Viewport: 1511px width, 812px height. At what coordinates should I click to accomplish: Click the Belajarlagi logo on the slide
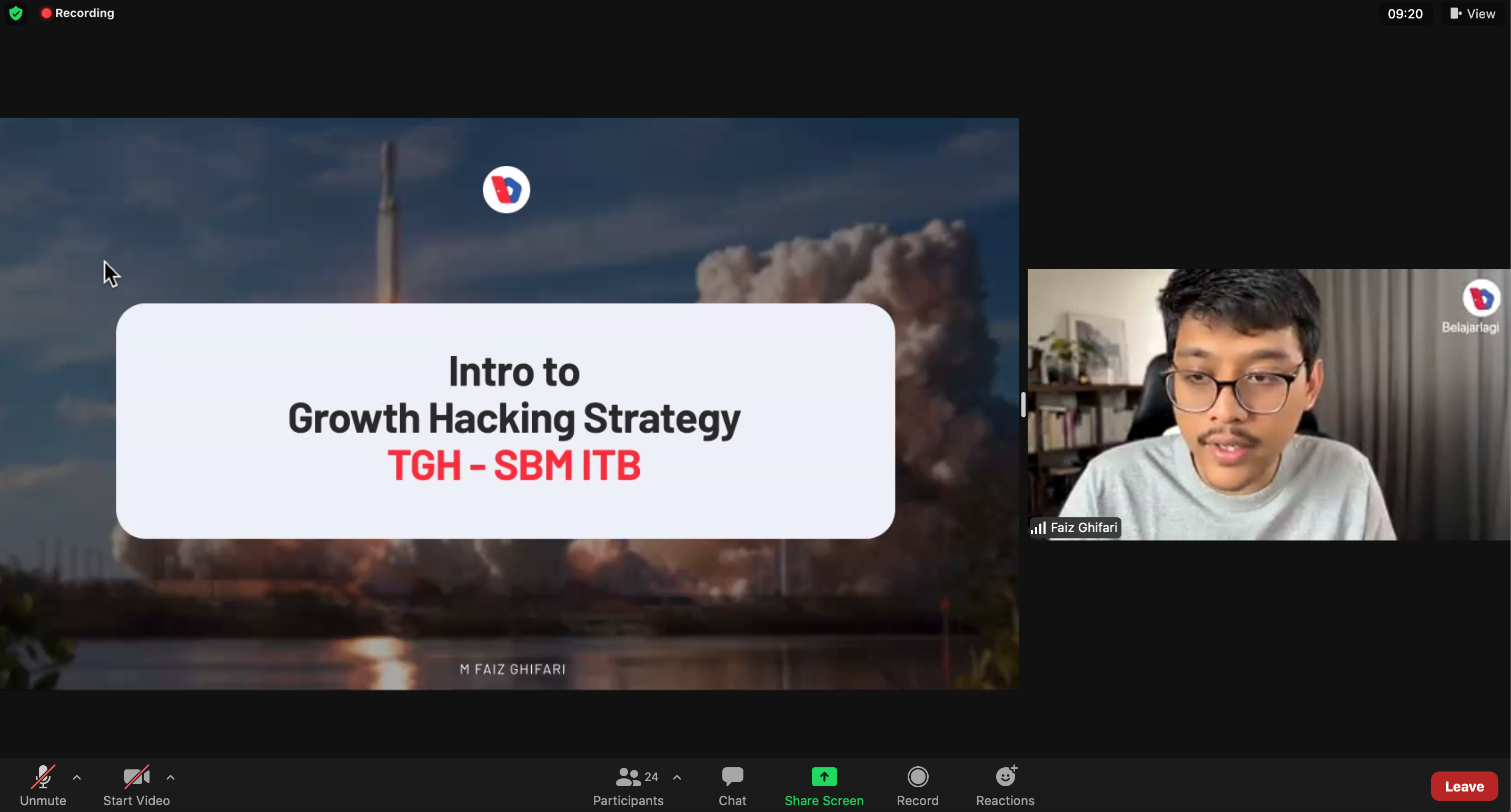[506, 189]
